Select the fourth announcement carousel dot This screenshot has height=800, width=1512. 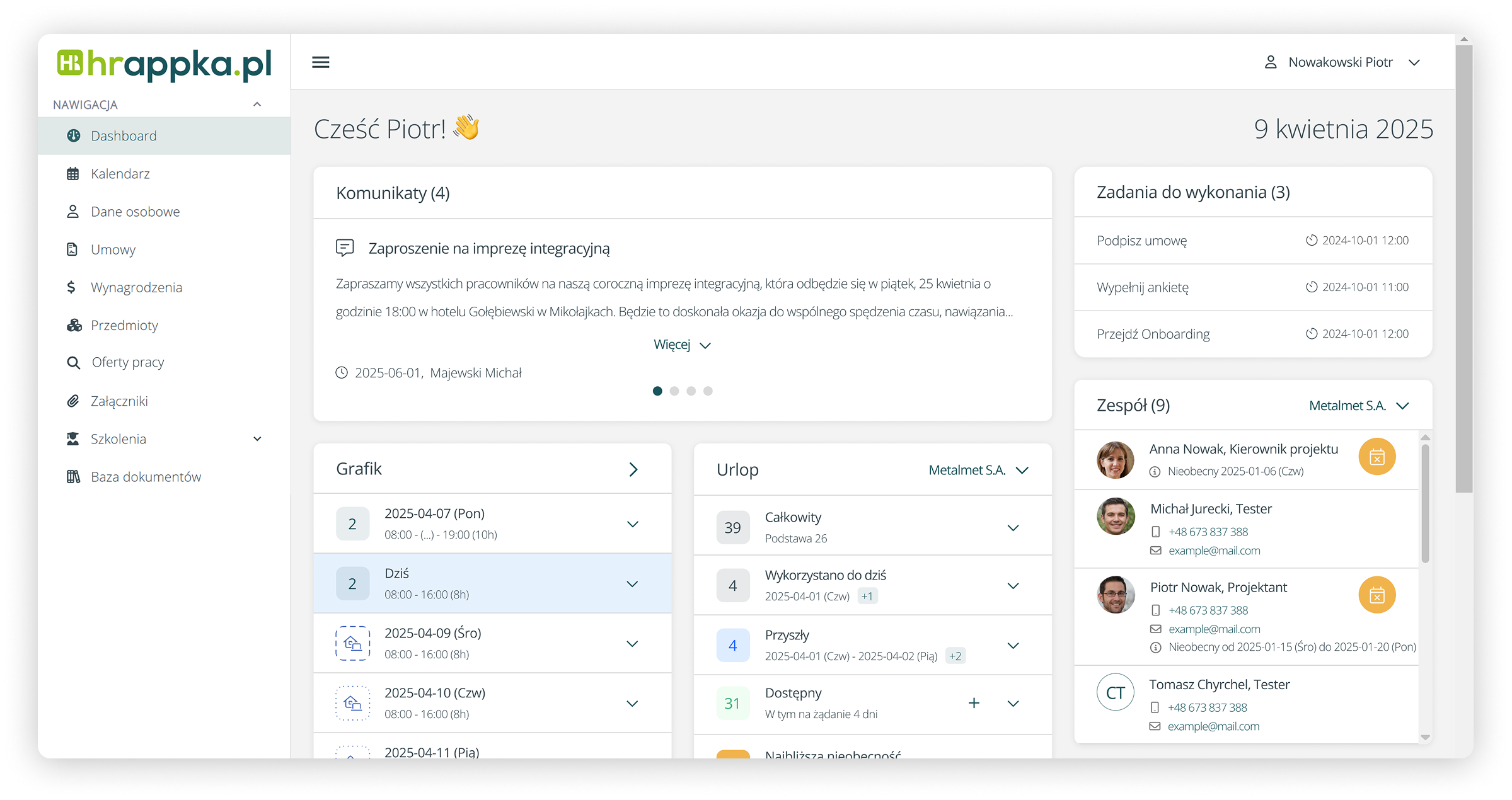click(708, 391)
